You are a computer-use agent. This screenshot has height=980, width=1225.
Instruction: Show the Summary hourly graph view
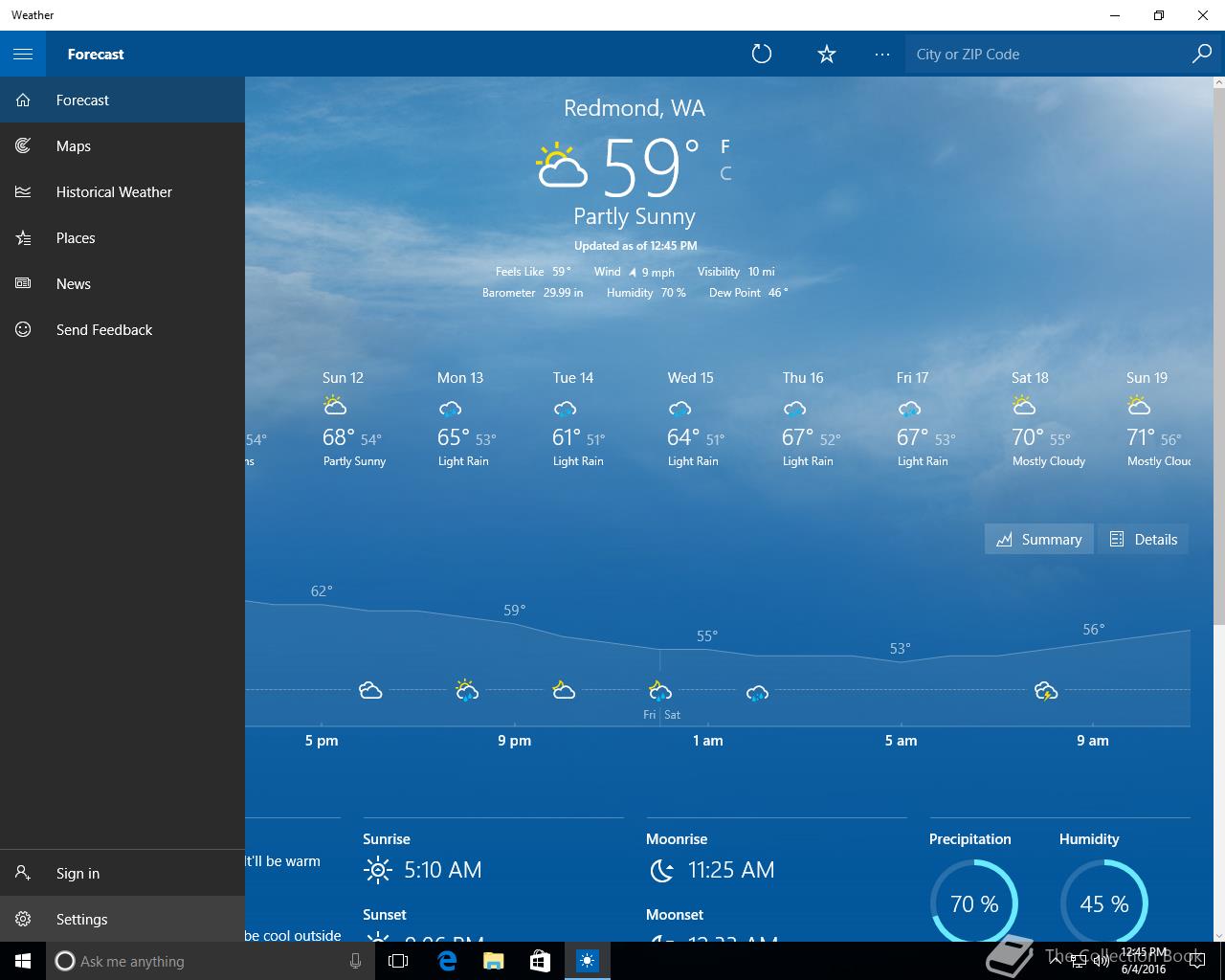[1038, 539]
